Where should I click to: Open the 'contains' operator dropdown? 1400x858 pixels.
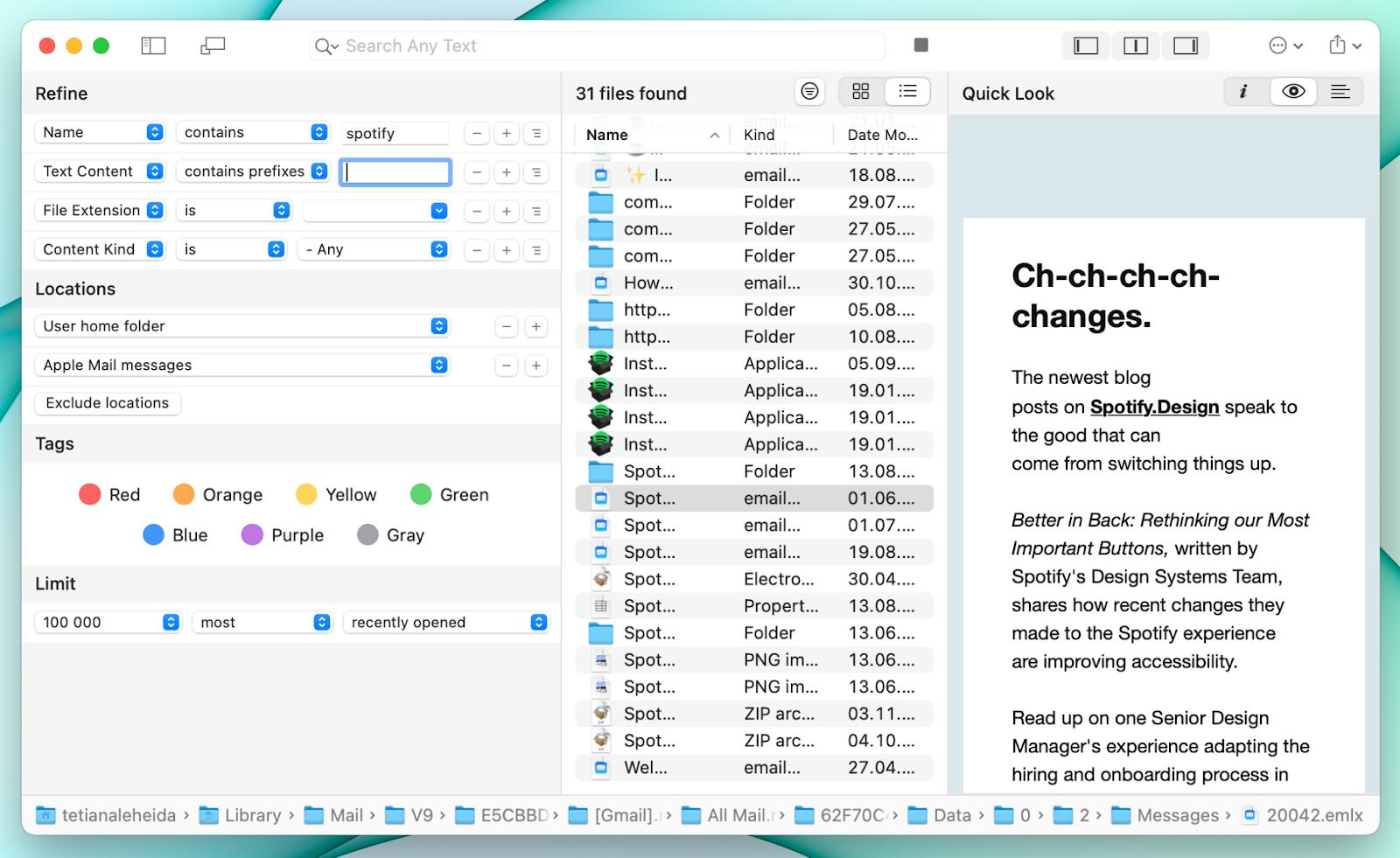coord(253,132)
